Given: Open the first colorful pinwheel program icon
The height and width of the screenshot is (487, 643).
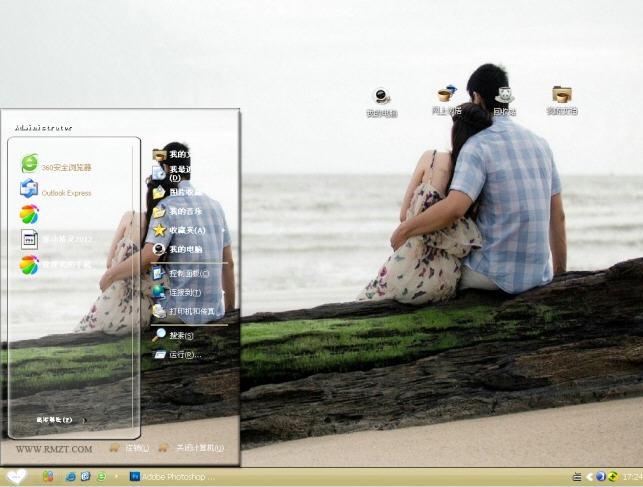Looking at the screenshot, I should [29, 214].
